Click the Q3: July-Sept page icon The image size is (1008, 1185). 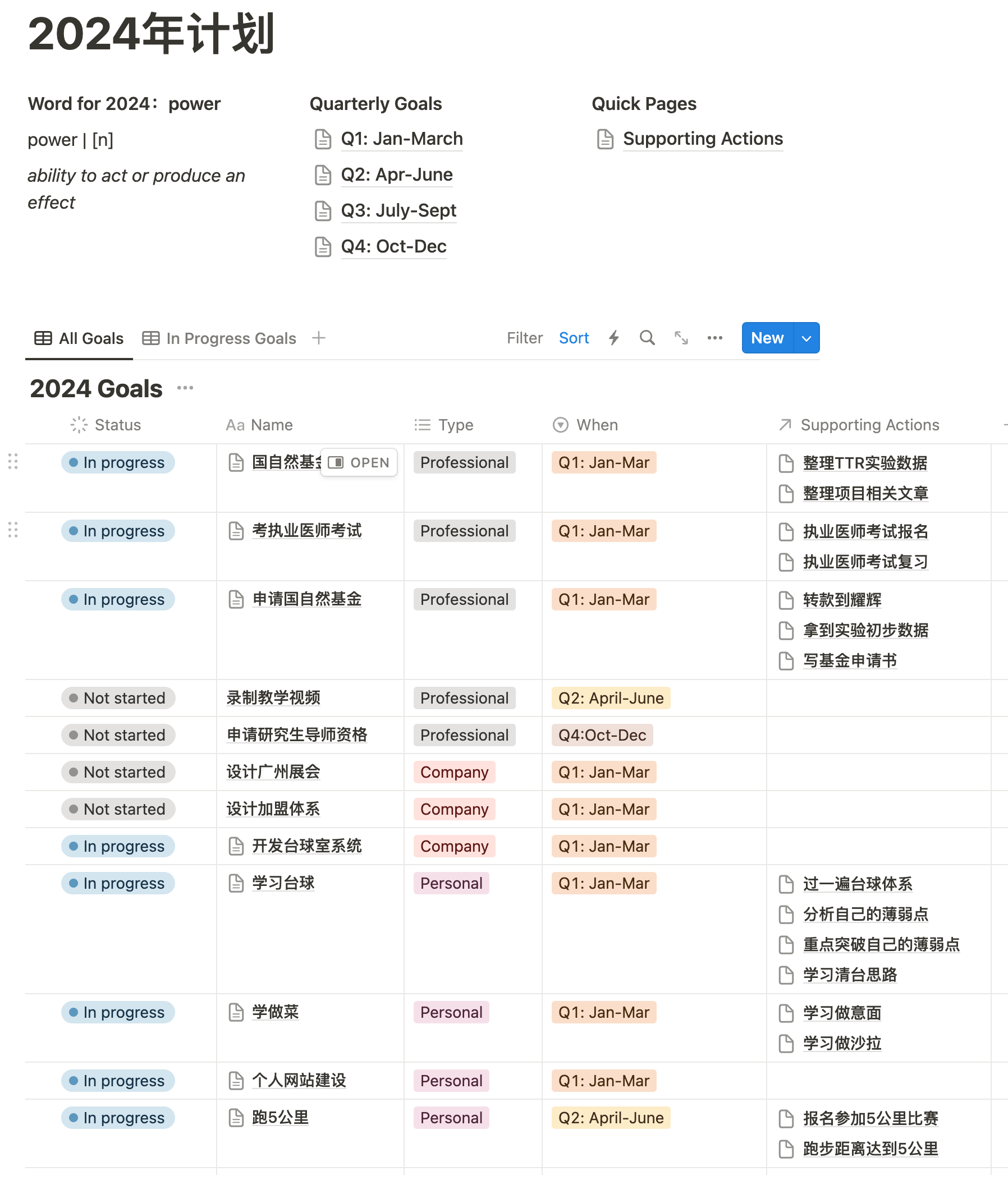pyautogui.click(x=323, y=211)
